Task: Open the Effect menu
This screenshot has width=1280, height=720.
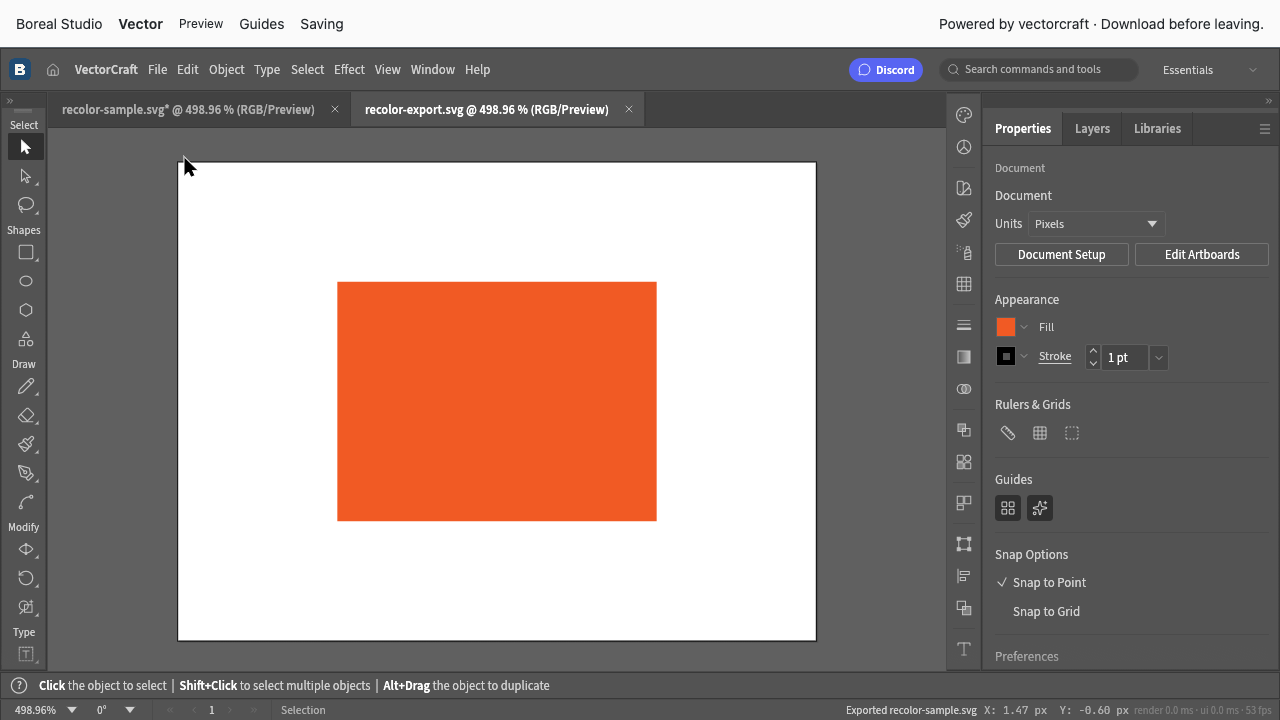Action: 349,70
